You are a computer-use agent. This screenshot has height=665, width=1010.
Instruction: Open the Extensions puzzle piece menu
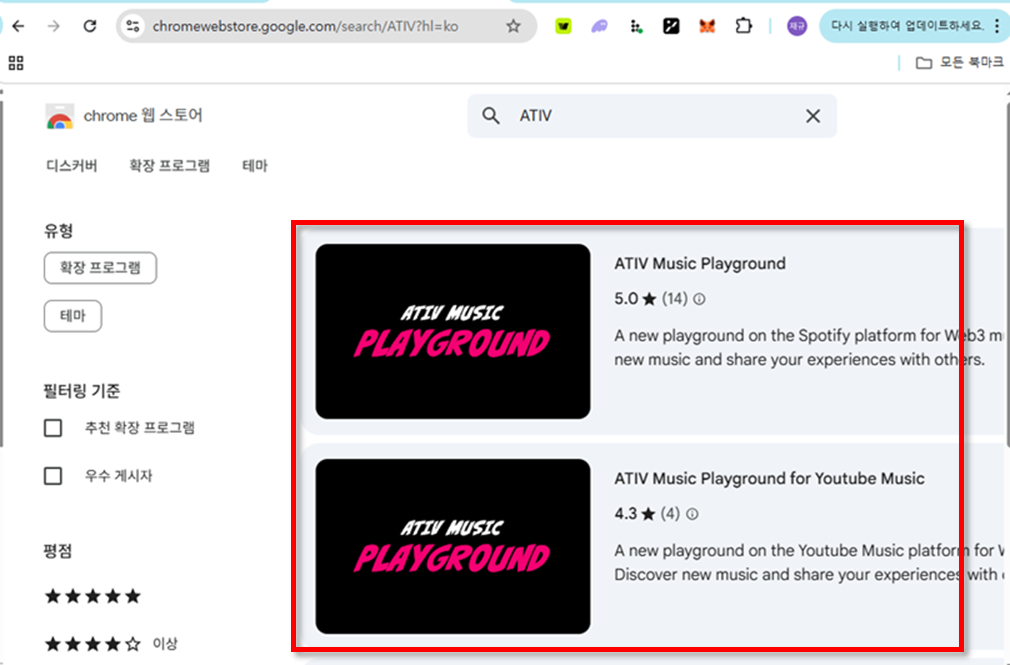(743, 26)
